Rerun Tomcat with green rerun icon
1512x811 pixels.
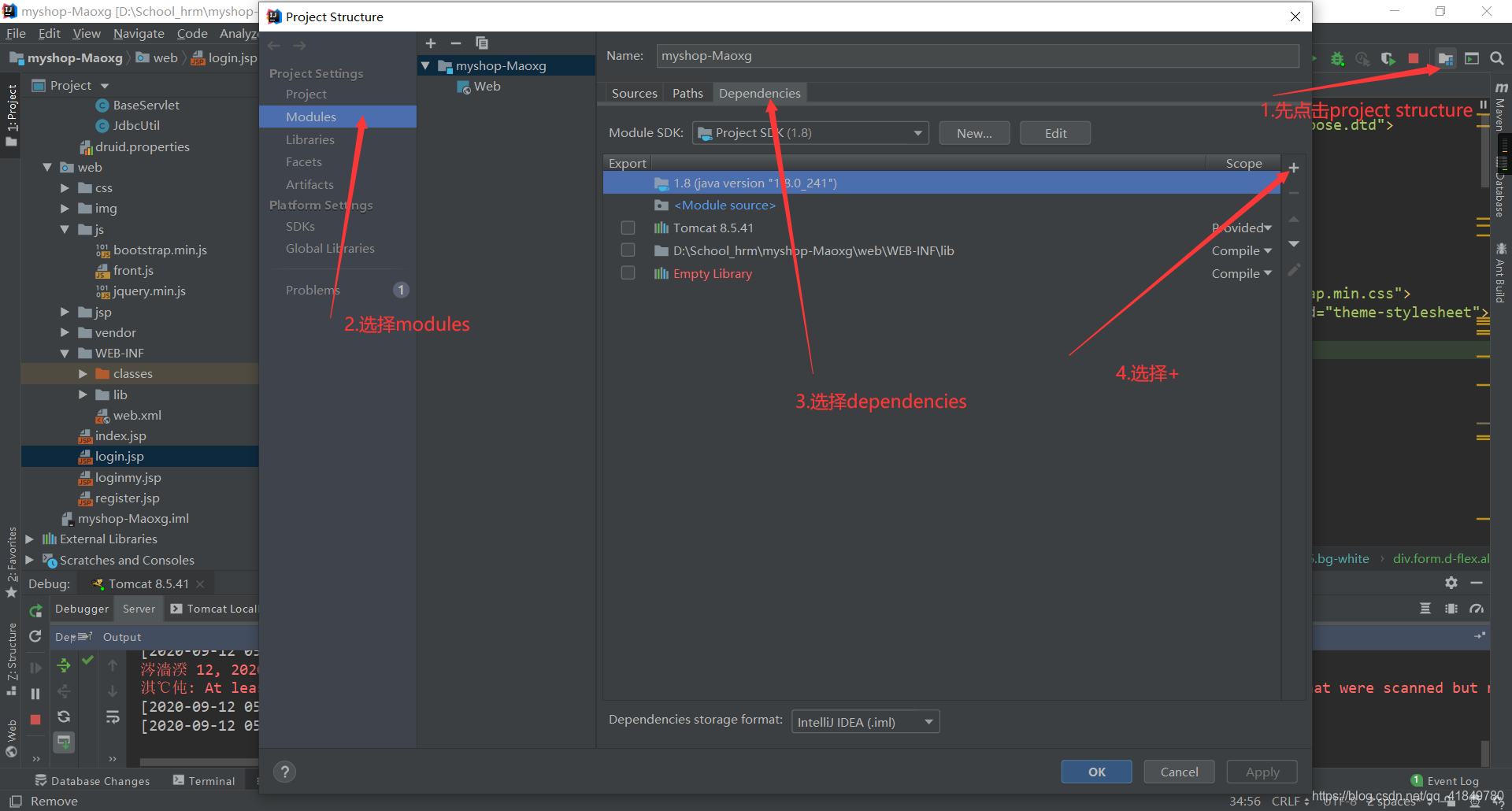(x=35, y=610)
